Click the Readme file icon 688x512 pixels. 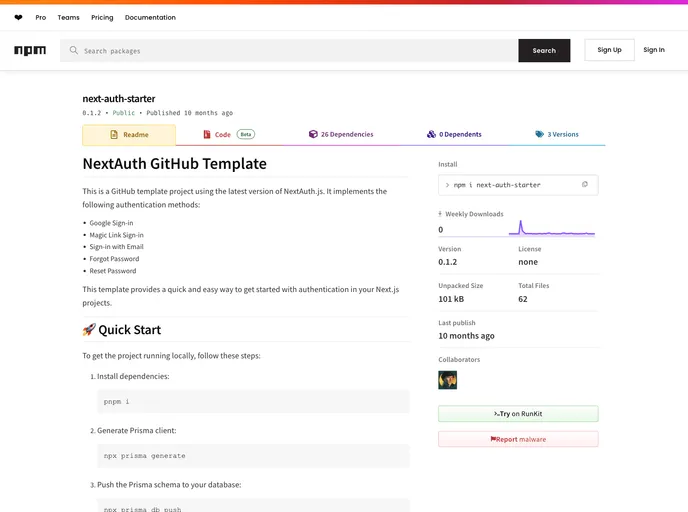[x=114, y=134]
